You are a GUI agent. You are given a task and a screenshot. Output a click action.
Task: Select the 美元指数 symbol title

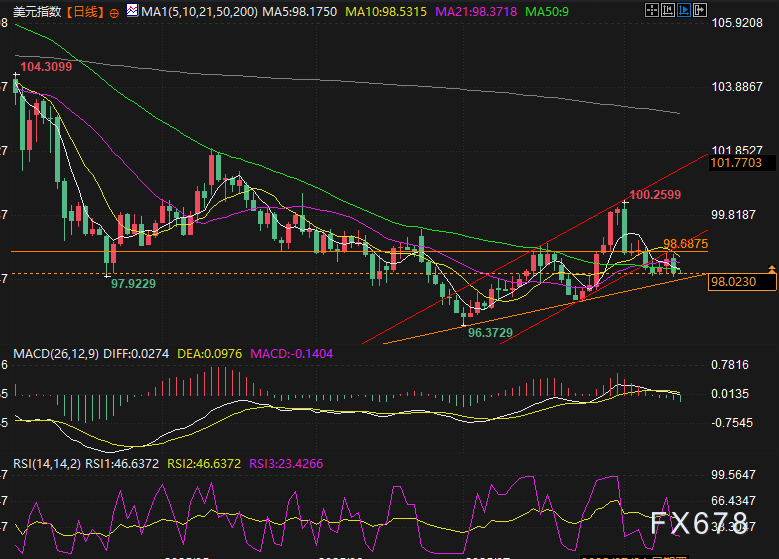[39, 13]
